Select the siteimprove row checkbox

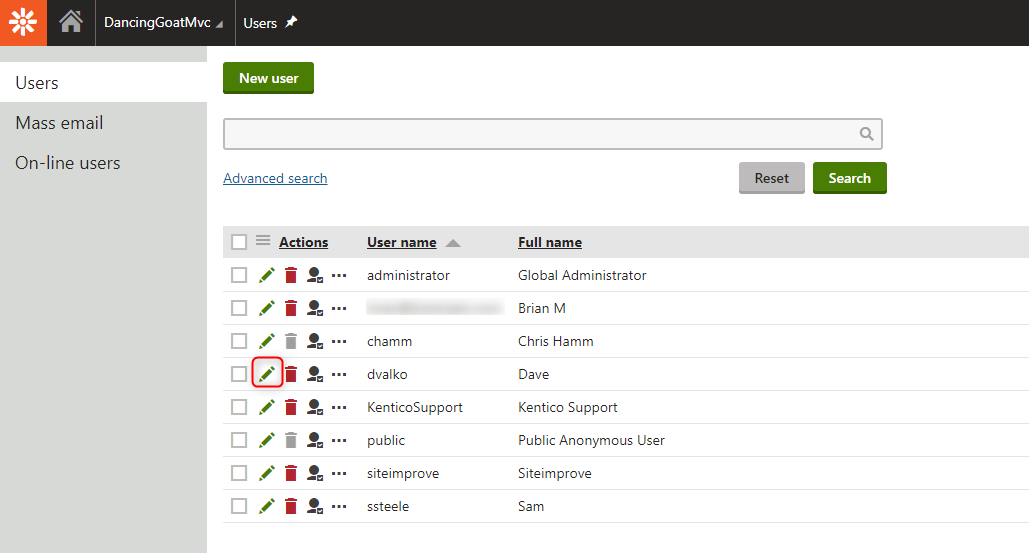(239, 473)
